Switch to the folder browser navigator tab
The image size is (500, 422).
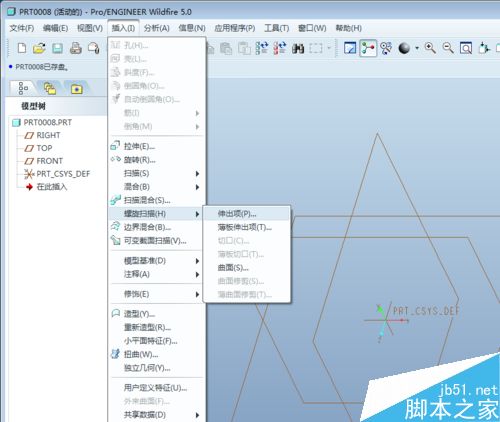point(50,89)
